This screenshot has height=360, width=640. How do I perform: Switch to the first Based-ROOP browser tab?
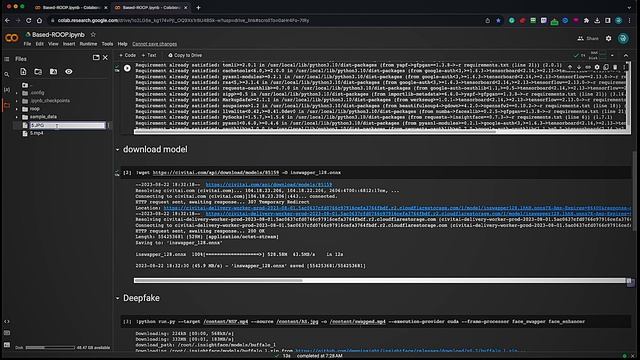pyautogui.click(x=71, y=7)
